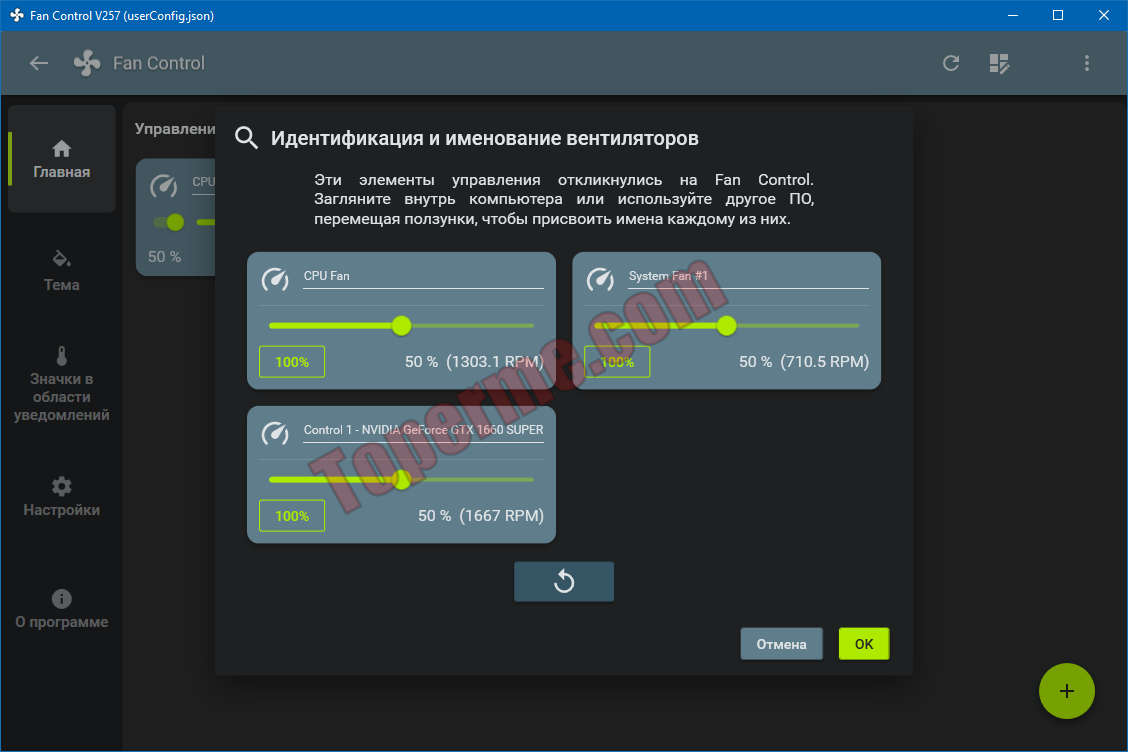Click the back arrow in header
This screenshot has height=752, width=1128.
39,63
